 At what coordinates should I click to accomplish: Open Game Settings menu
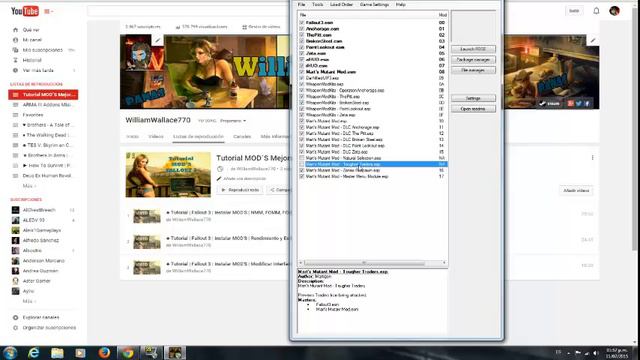coord(374,4)
